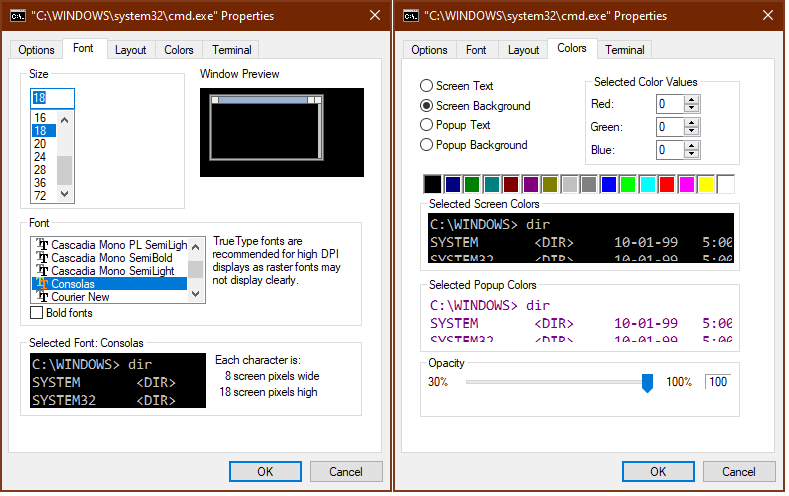Click the Red value input field

pos(671,105)
